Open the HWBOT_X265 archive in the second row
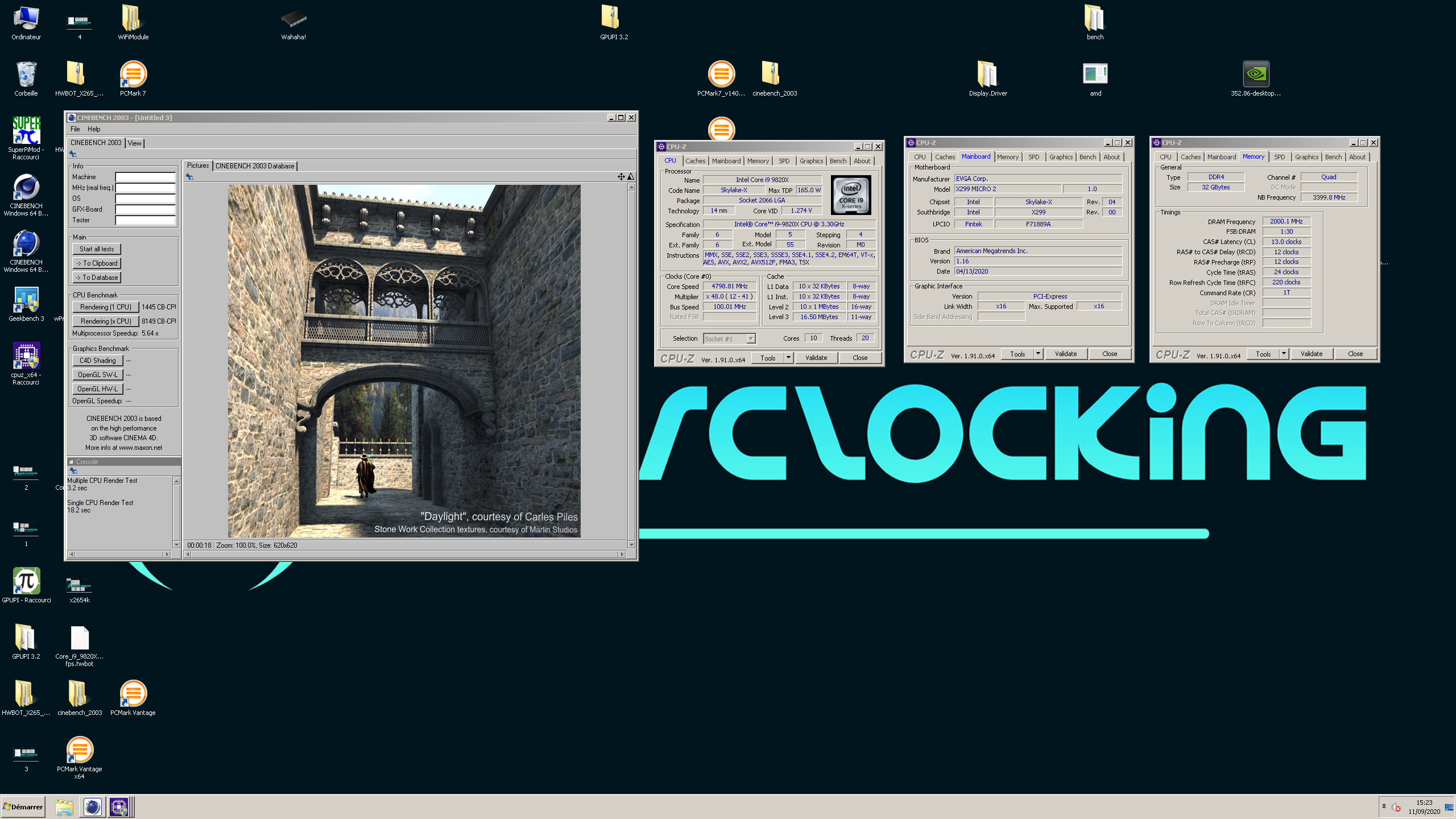The width and height of the screenshot is (1456, 819). 80,79
